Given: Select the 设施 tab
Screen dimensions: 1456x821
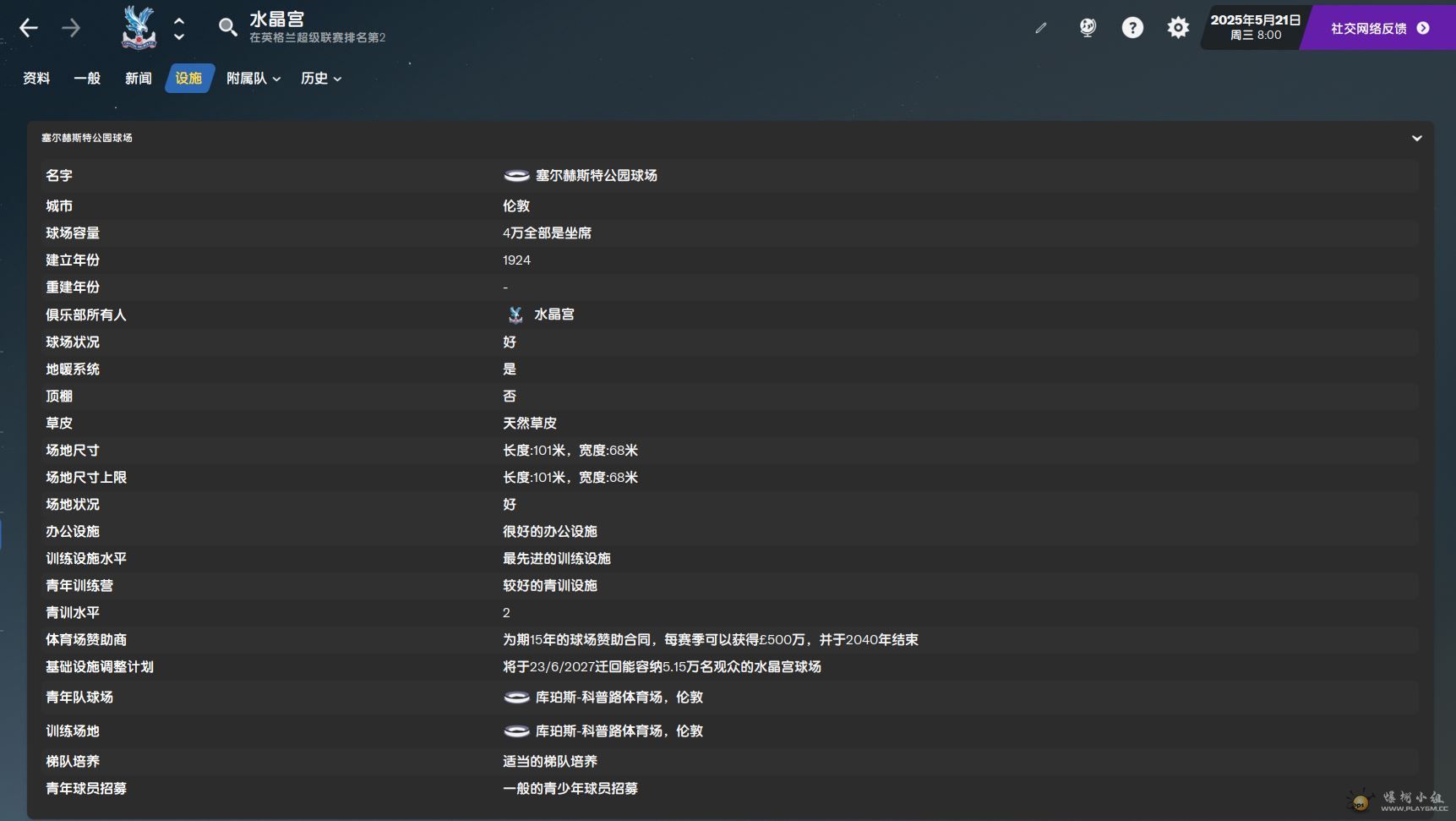Looking at the screenshot, I should tap(189, 78).
